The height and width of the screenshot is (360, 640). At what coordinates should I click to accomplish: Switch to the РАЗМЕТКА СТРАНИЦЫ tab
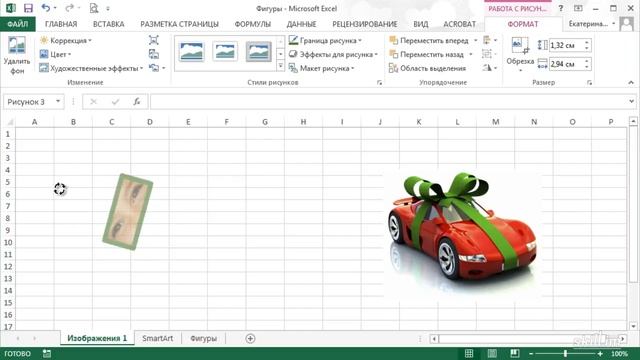180,24
